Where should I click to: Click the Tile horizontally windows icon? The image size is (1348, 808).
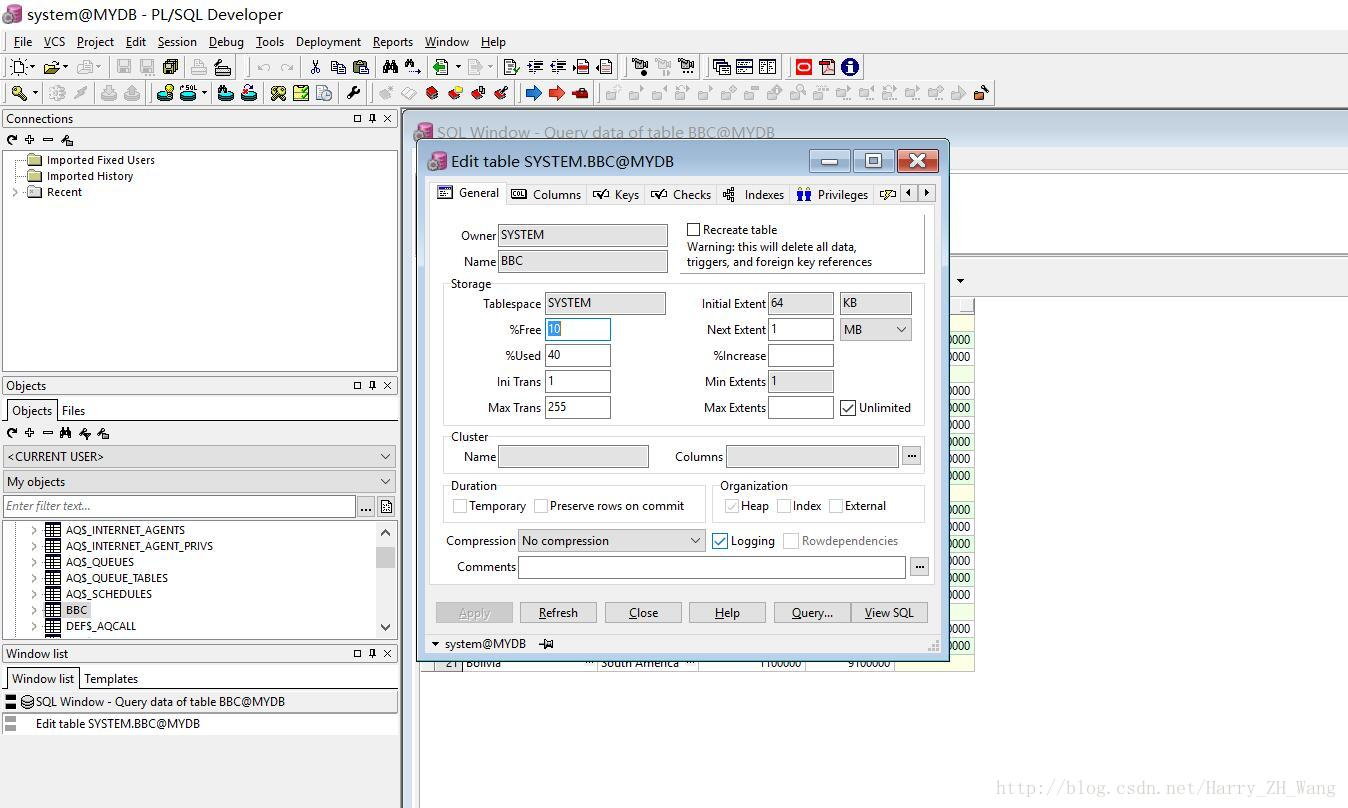[744, 67]
